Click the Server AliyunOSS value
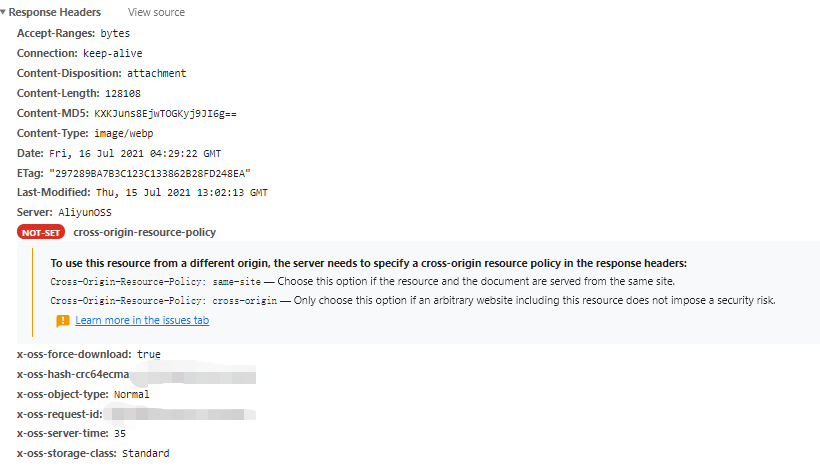Viewport: 820px width, 467px height. [x=85, y=212]
